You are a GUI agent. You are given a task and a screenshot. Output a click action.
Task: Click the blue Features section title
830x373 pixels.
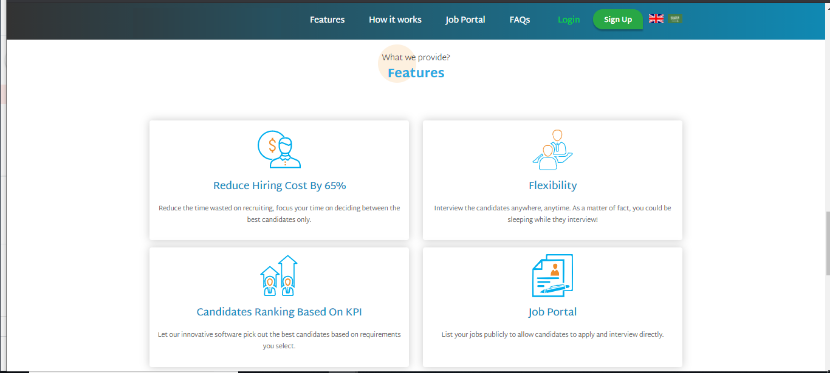(x=416, y=73)
